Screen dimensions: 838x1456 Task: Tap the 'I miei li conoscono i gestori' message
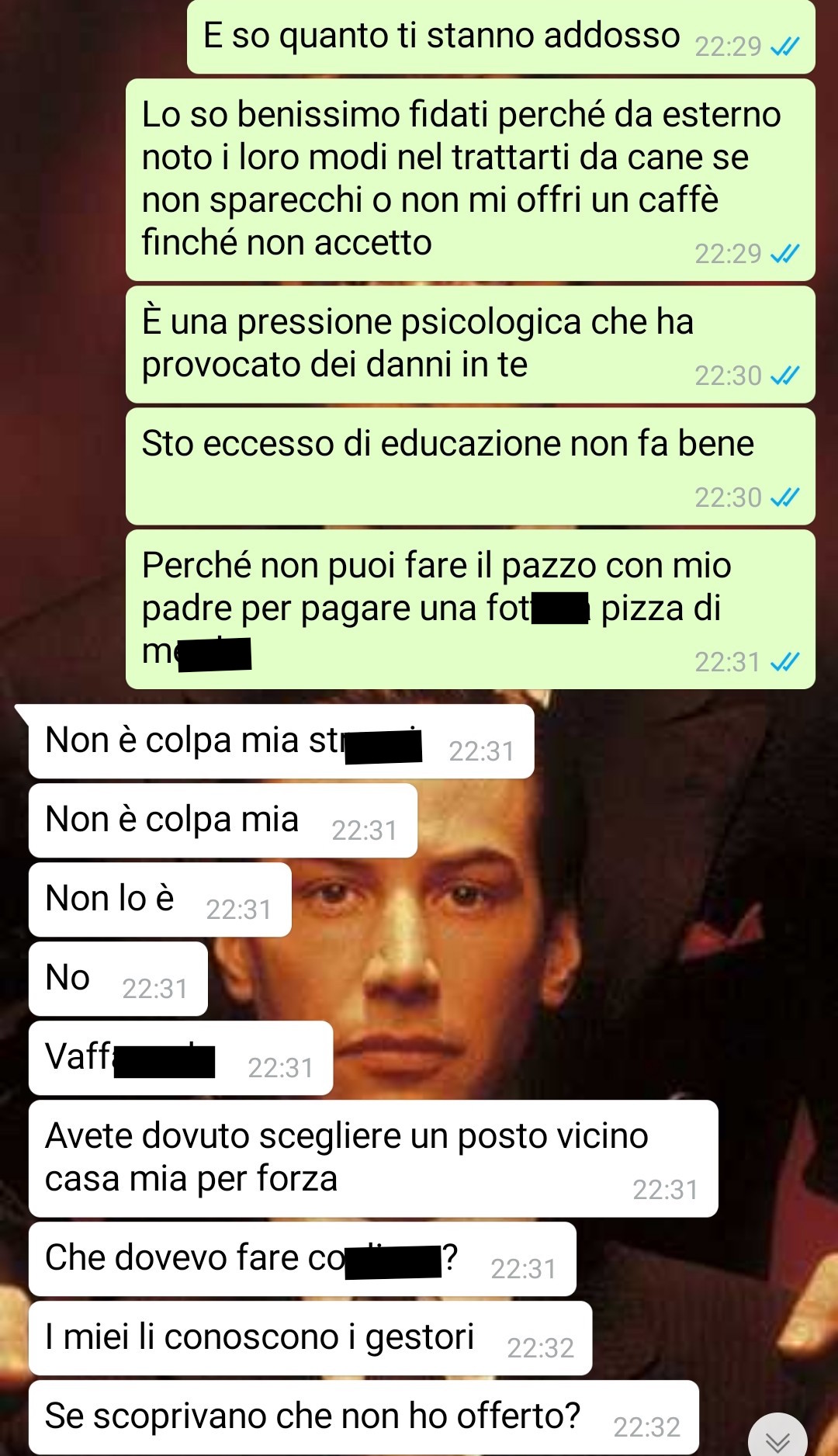point(310,1338)
